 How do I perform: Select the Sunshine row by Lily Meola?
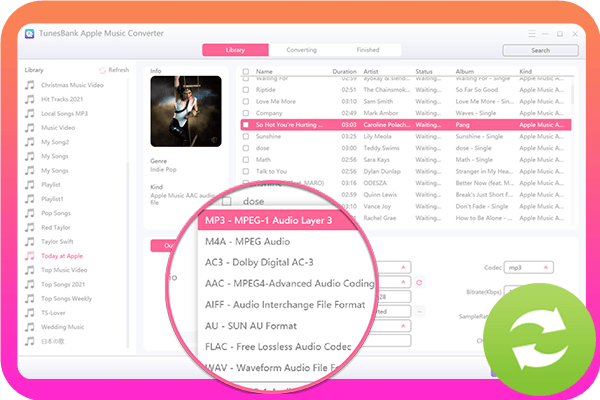(406, 137)
